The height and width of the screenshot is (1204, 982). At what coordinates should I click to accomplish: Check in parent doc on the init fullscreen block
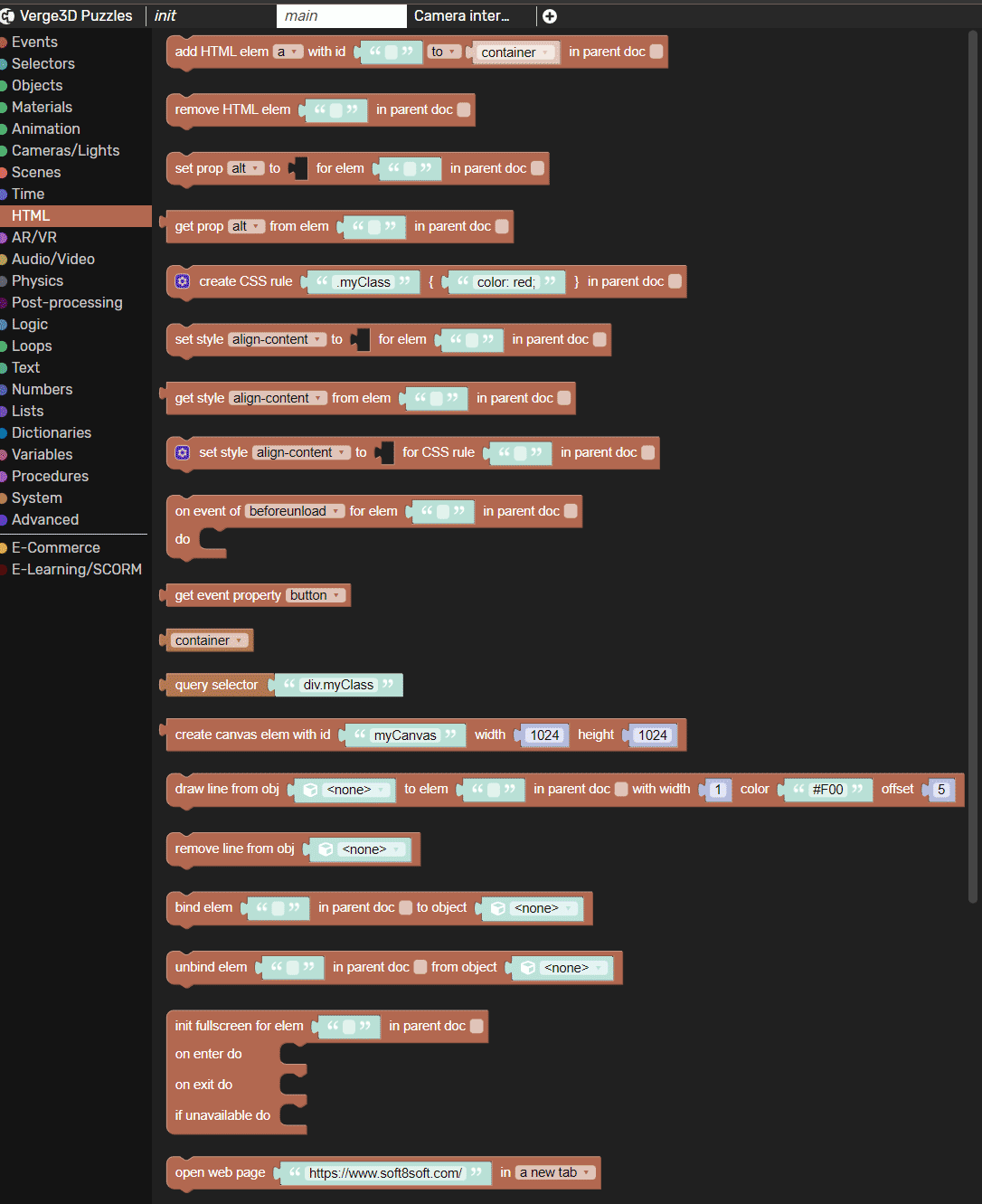point(477,1026)
